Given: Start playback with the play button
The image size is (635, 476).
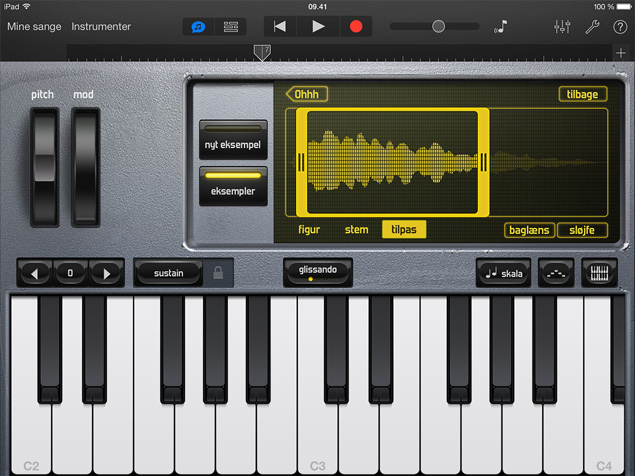Looking at the screenshot, I should [x=318, y=27].
